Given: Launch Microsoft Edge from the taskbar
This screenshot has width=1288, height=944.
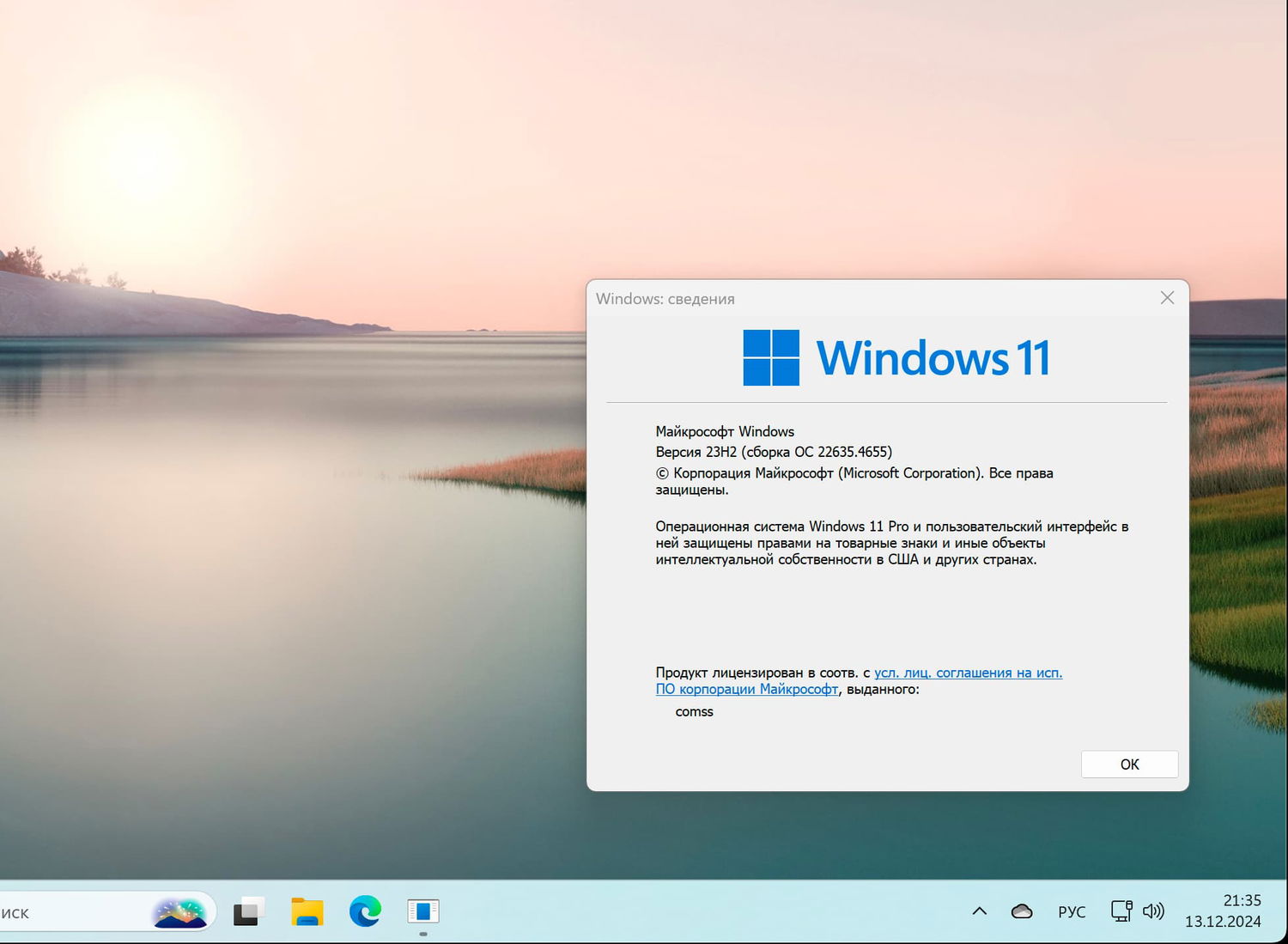Looking at the screenshot, I should point(366,912).
